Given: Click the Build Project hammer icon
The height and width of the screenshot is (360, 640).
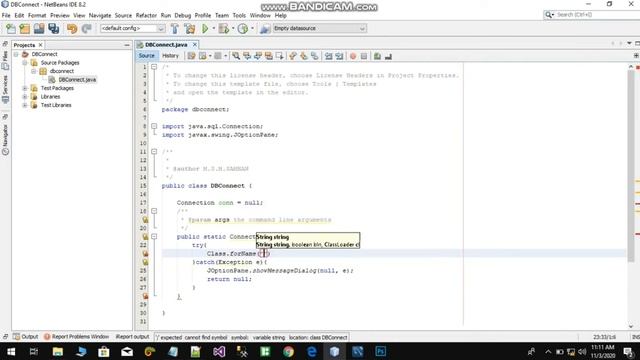Looking at the screenshot, I should click(x=175, y=28).
